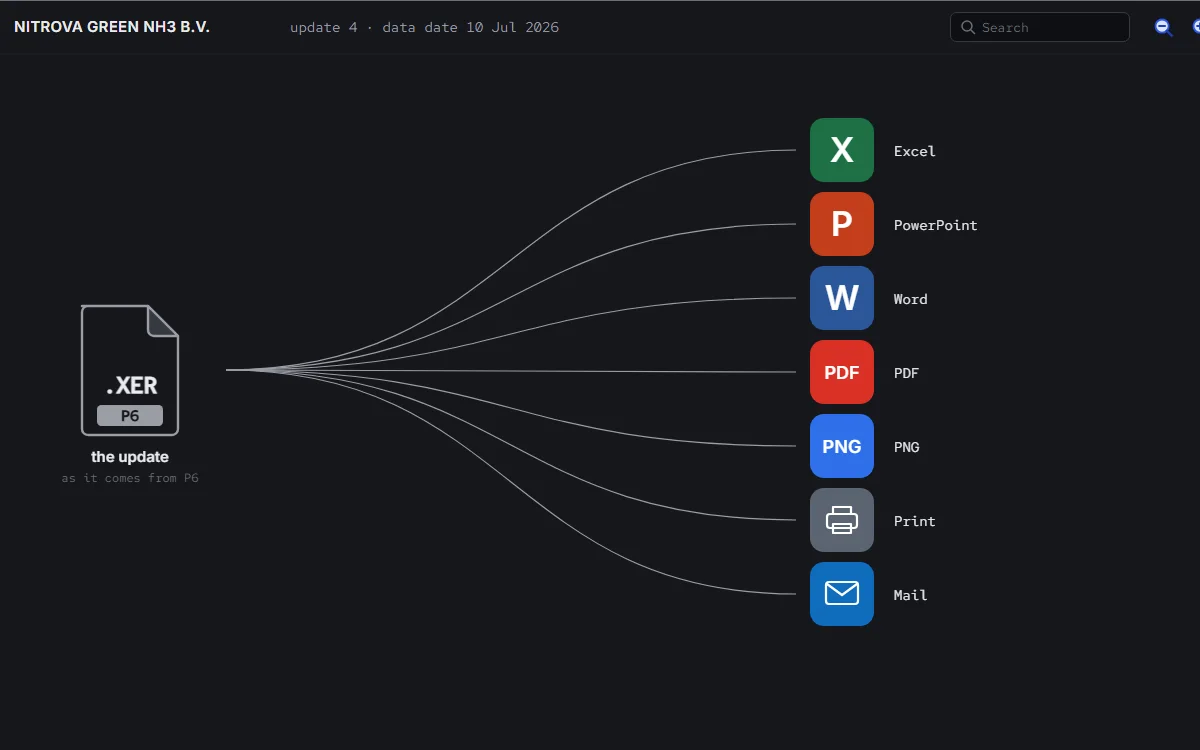Click the zoom out magnifier icon
This screenshot has width=1200, height=750.
click(1163, 27)
